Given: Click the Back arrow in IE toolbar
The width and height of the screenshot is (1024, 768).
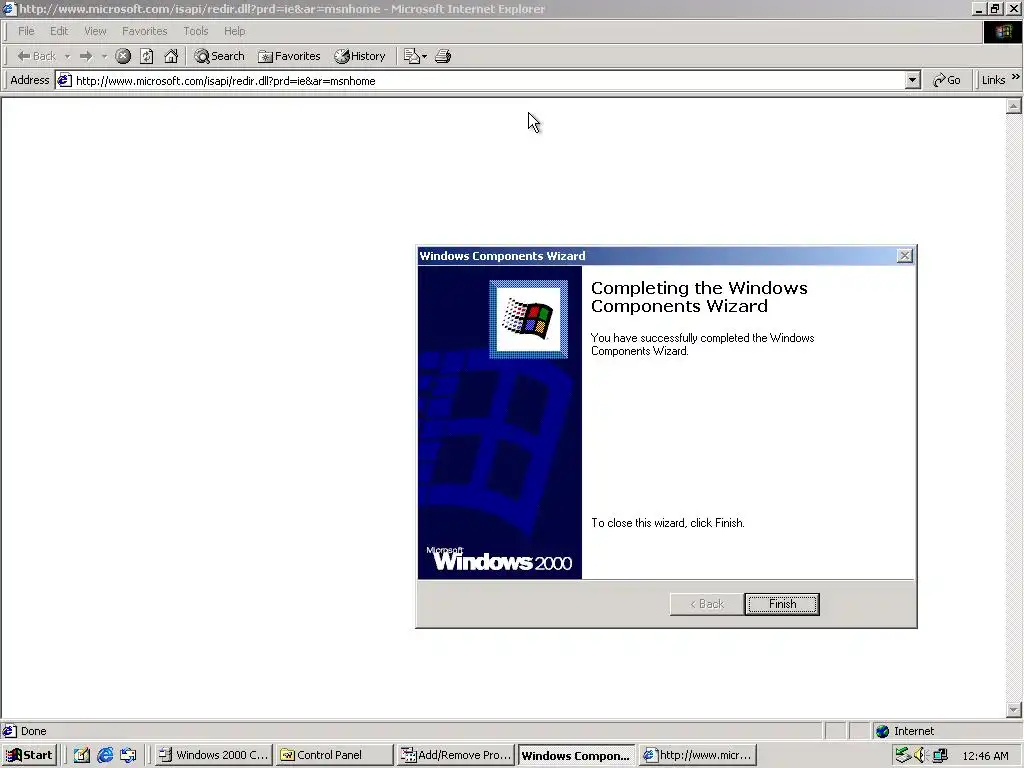Looking at the screenshot, I should point(37,56).
